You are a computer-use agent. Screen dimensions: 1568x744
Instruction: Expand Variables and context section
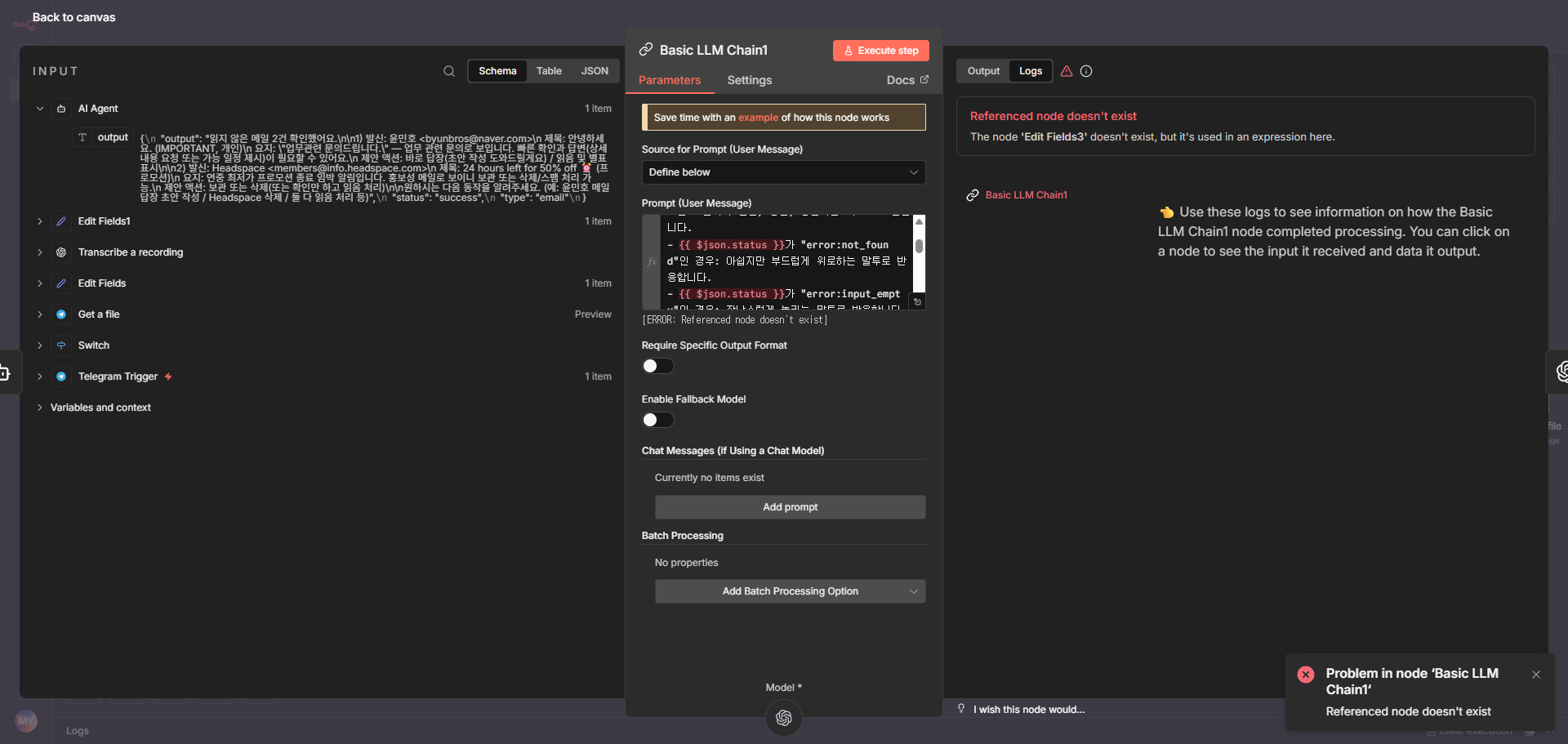(x=40, y=408)
